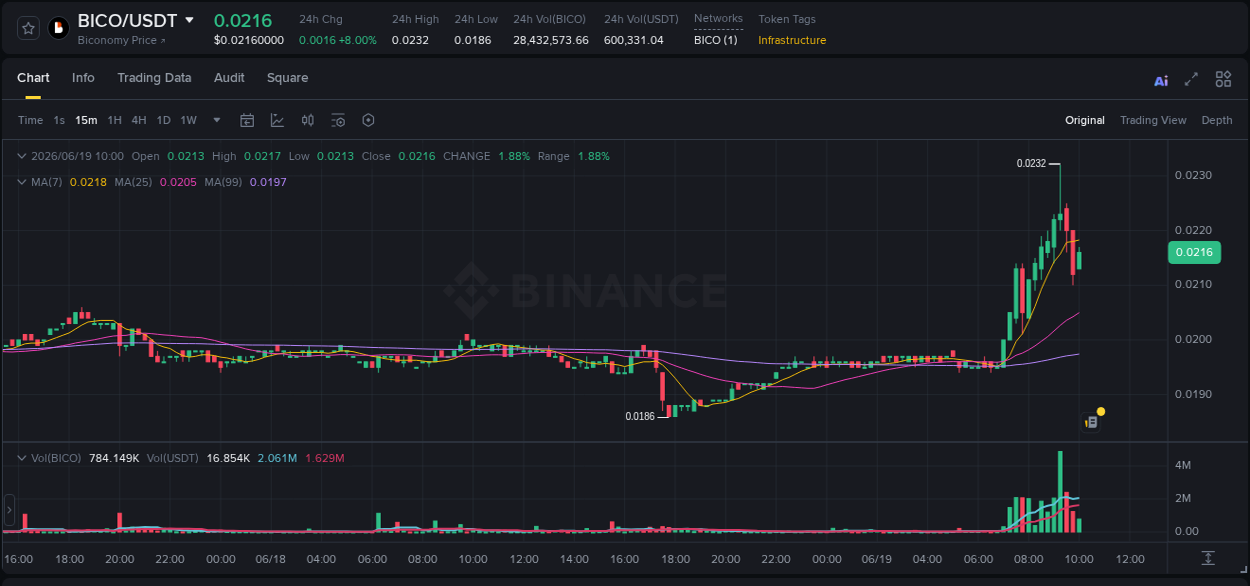
Task: Click the 24h Vol(BICO) value 28,432,573.66
Action: [x=551, y=40]
